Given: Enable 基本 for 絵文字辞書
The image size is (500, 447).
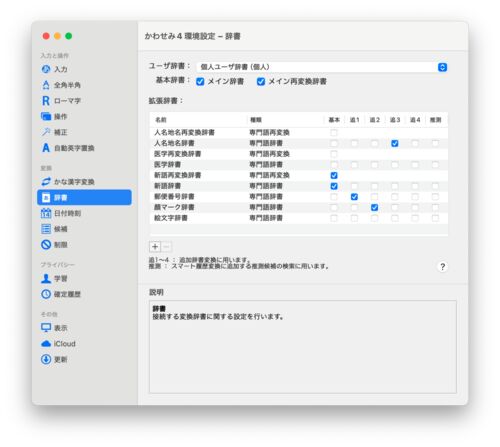Looking at the screenshot, I should coord(334,218).
